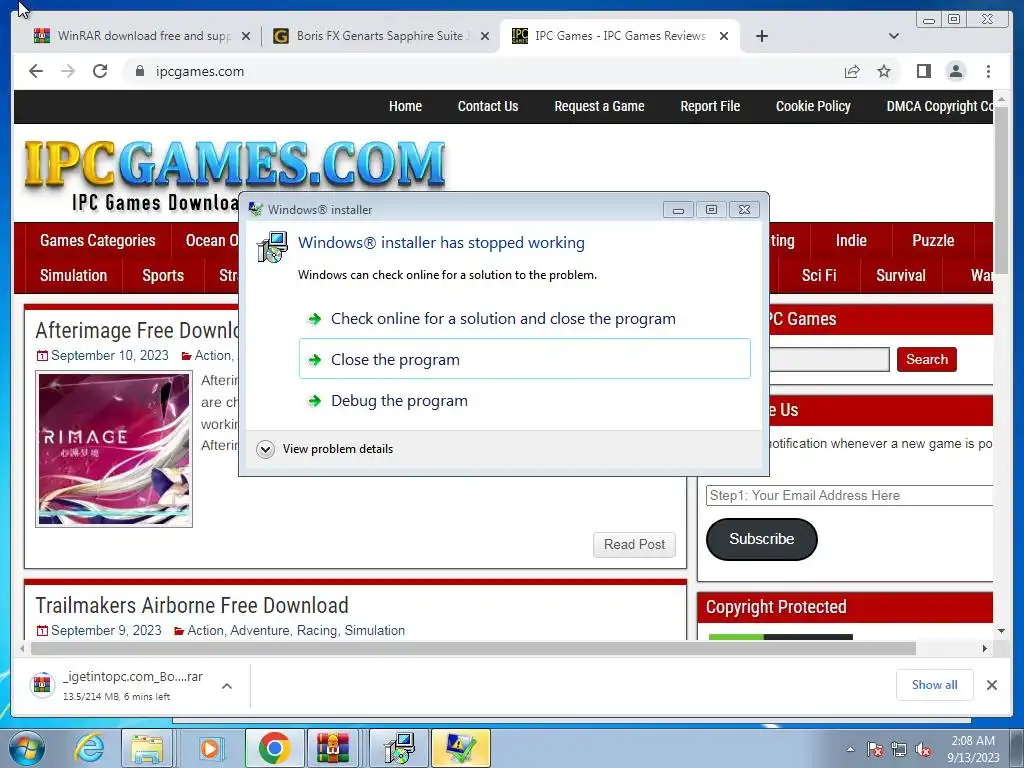Open the Afterimage Free Download post title

click(137, 330)
